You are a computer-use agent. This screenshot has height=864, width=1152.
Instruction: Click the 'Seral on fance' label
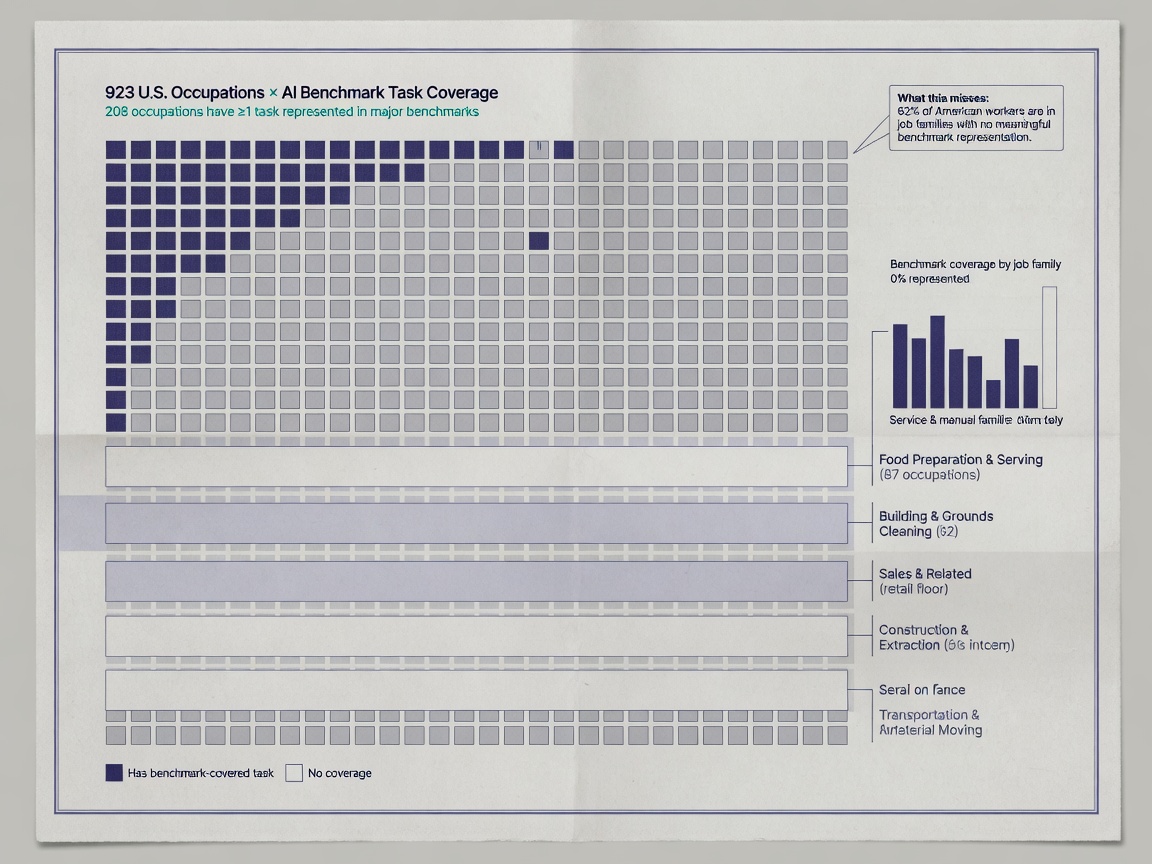[x=922, y=690]
